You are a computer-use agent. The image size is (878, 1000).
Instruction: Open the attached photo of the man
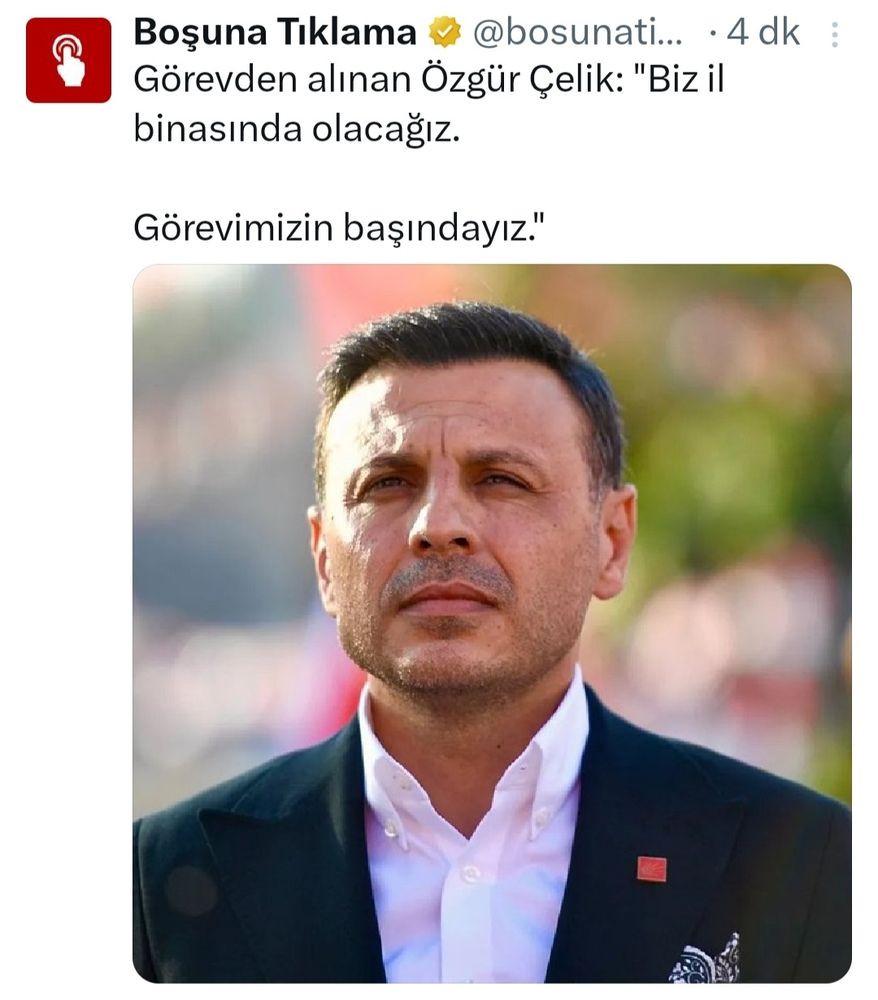click(x=492, y=623)
